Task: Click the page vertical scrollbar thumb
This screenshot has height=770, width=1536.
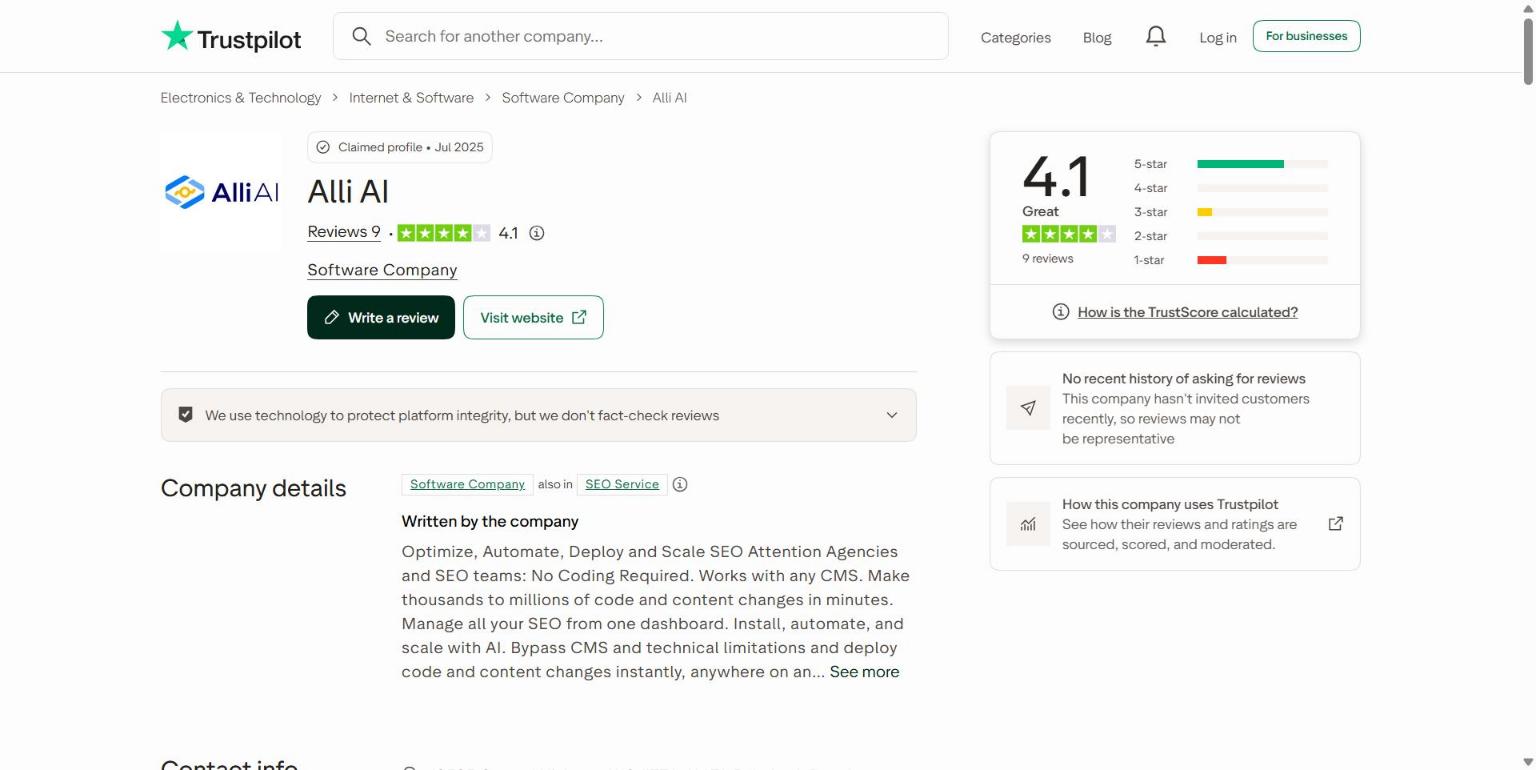Action: pyautogui.click(x=1528, y=50)
